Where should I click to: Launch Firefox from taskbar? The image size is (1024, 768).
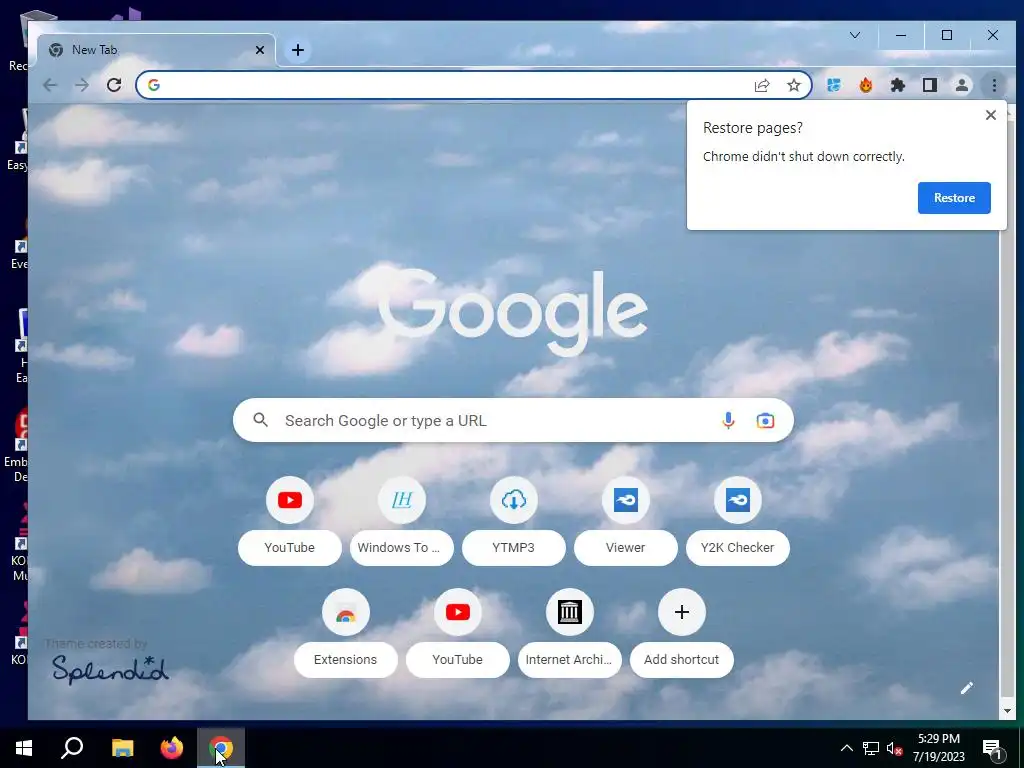pyautogui.click(x=172, y=748)
